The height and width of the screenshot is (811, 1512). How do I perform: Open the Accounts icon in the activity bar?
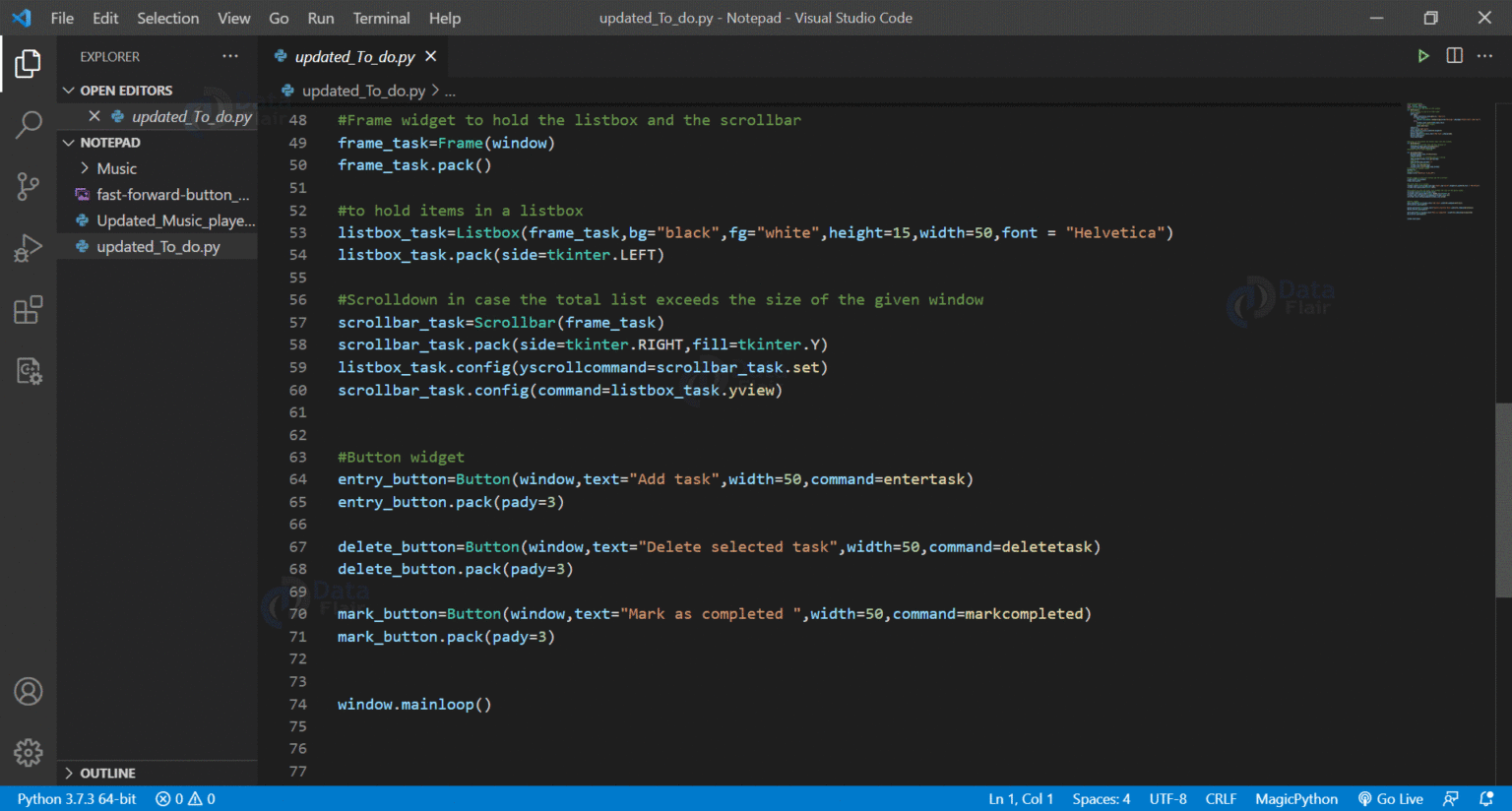29,692
